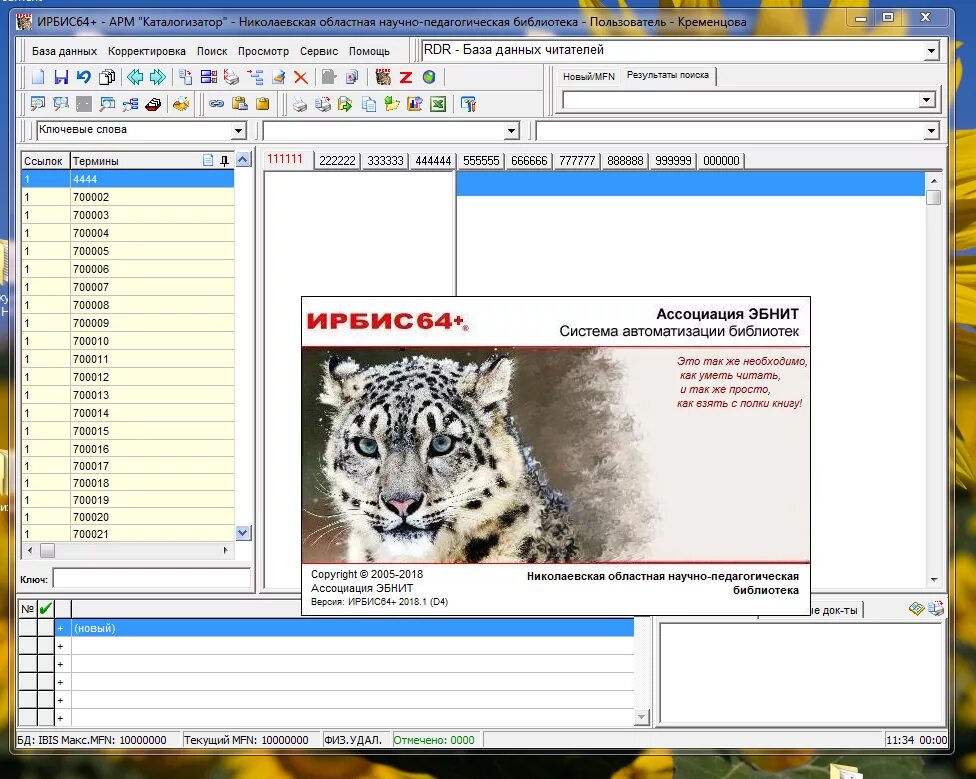Click the Ссылок column header
This screenshot has height=779, width=976.
point(44,161)
